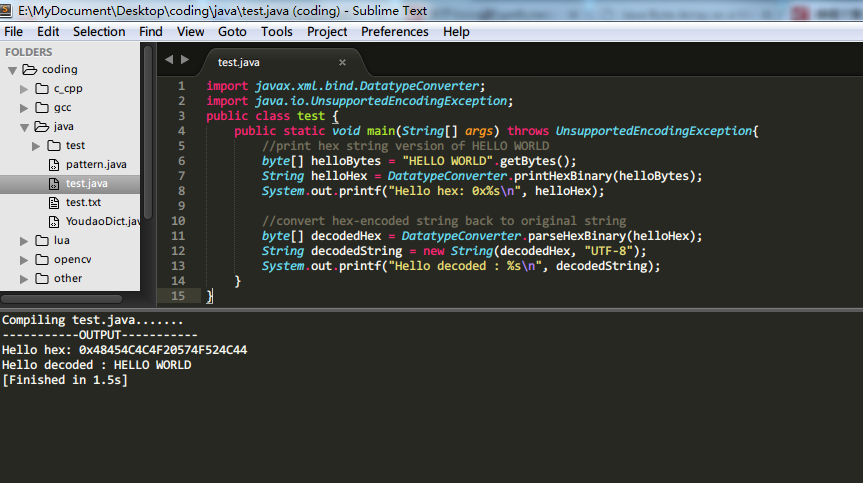
Task: Click the previous tab arrow icon
Action: click(x=169, y=61)
